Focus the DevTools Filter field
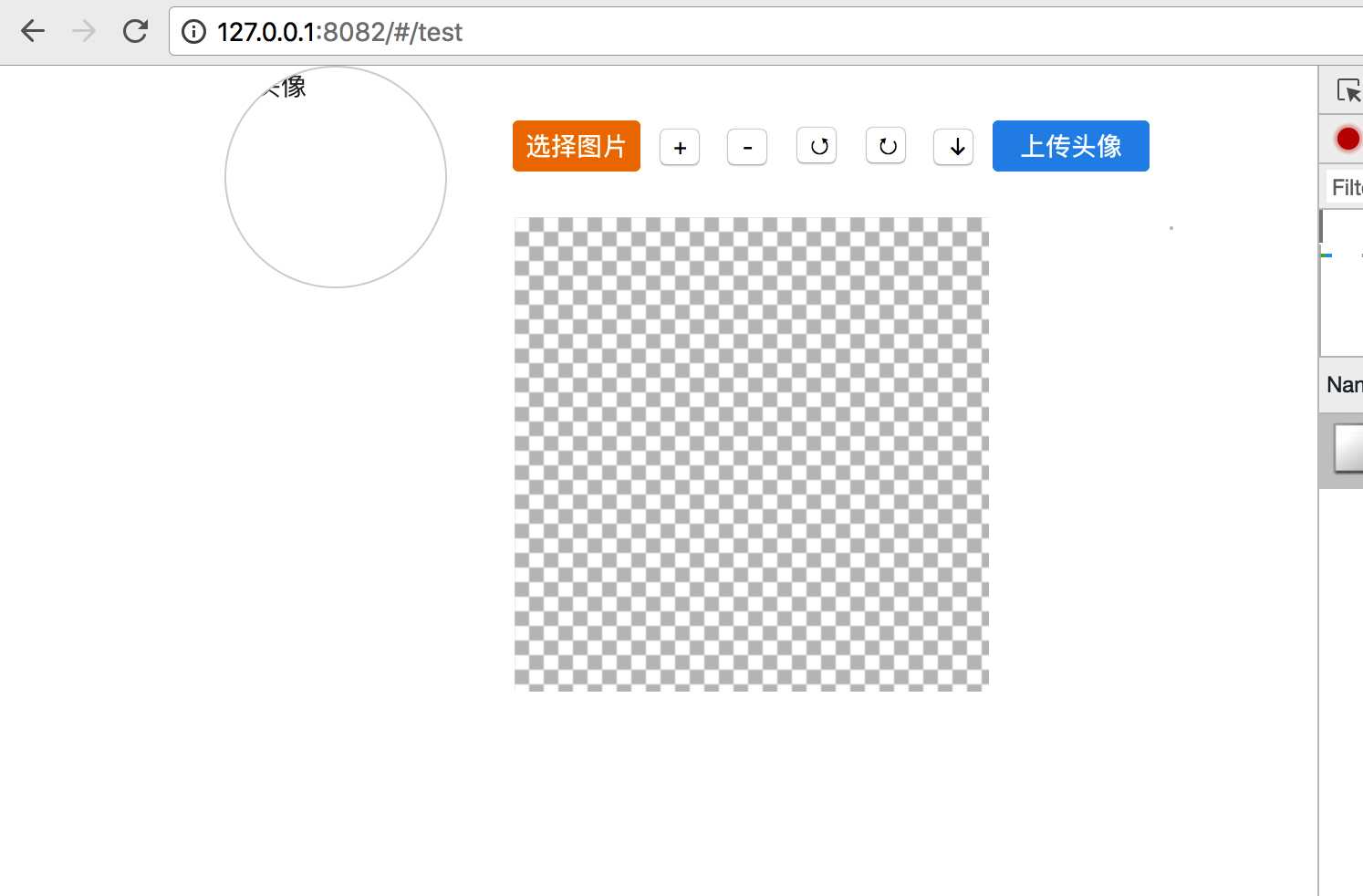1363x896 pixels. [x=1345, y=187]
